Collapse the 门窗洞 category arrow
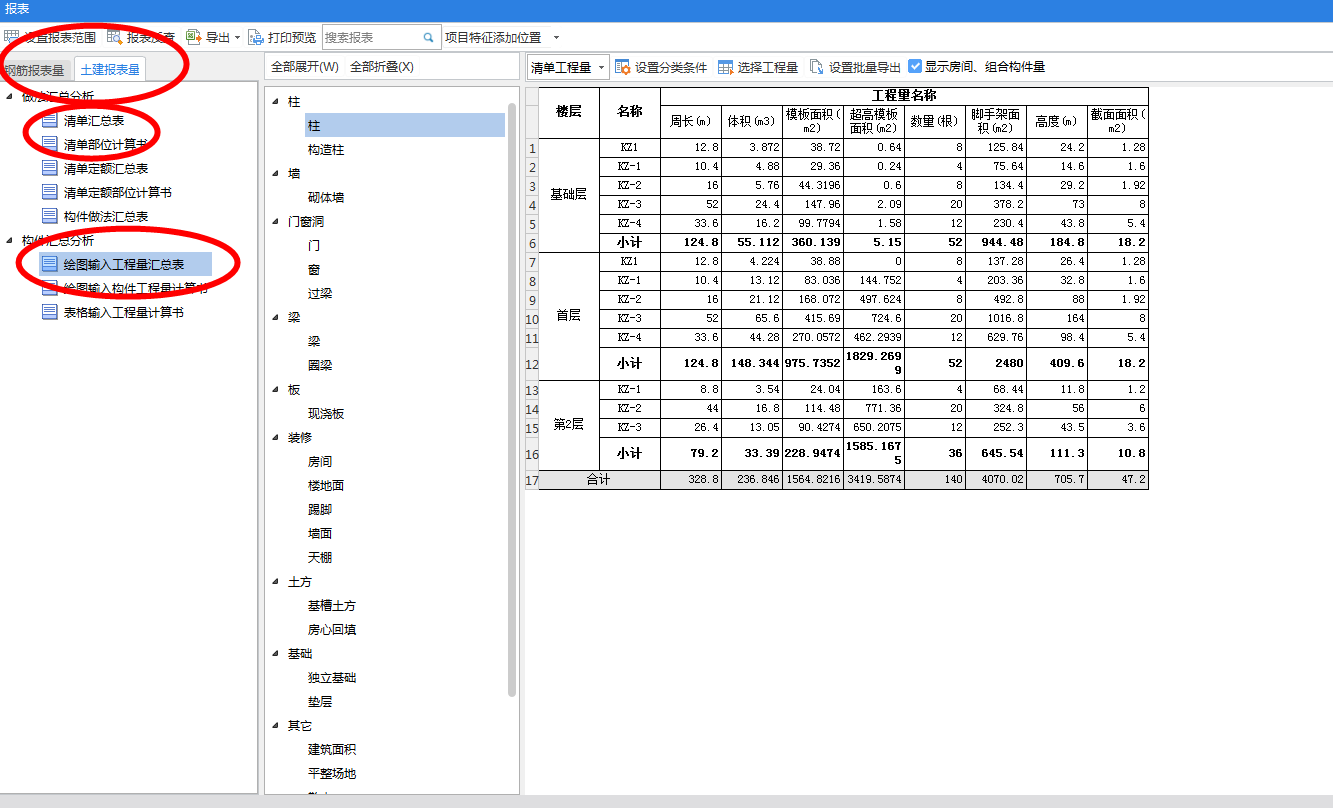 click(276, 221)
